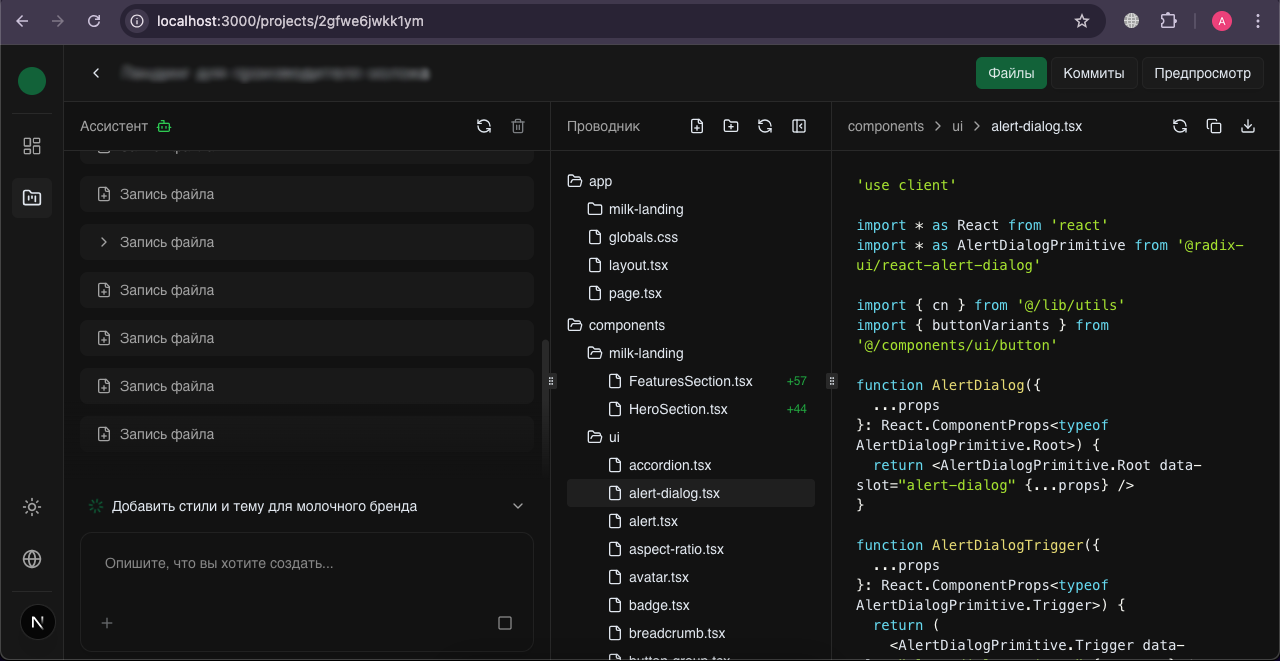Viewport: 1280px width, 661px height.
Task: Click the back arrow near project title
Action: (x=96, y=73)
